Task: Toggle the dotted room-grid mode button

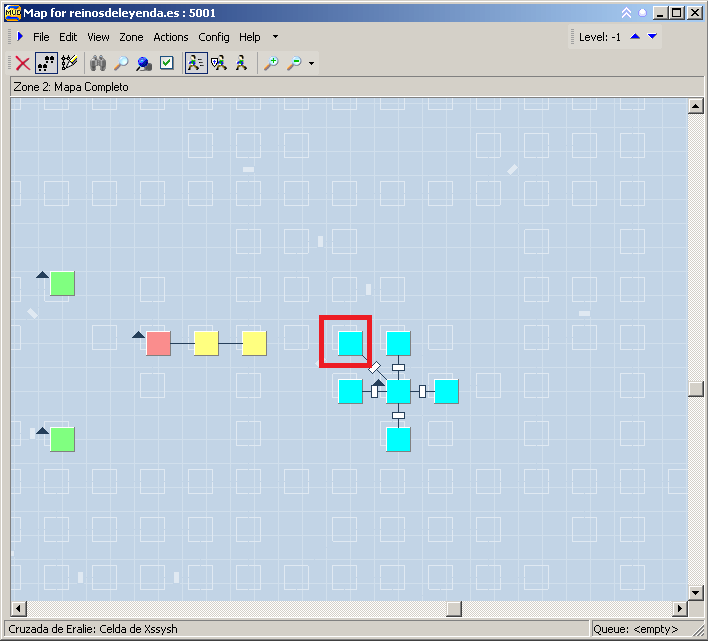Action: coord(46,63)
